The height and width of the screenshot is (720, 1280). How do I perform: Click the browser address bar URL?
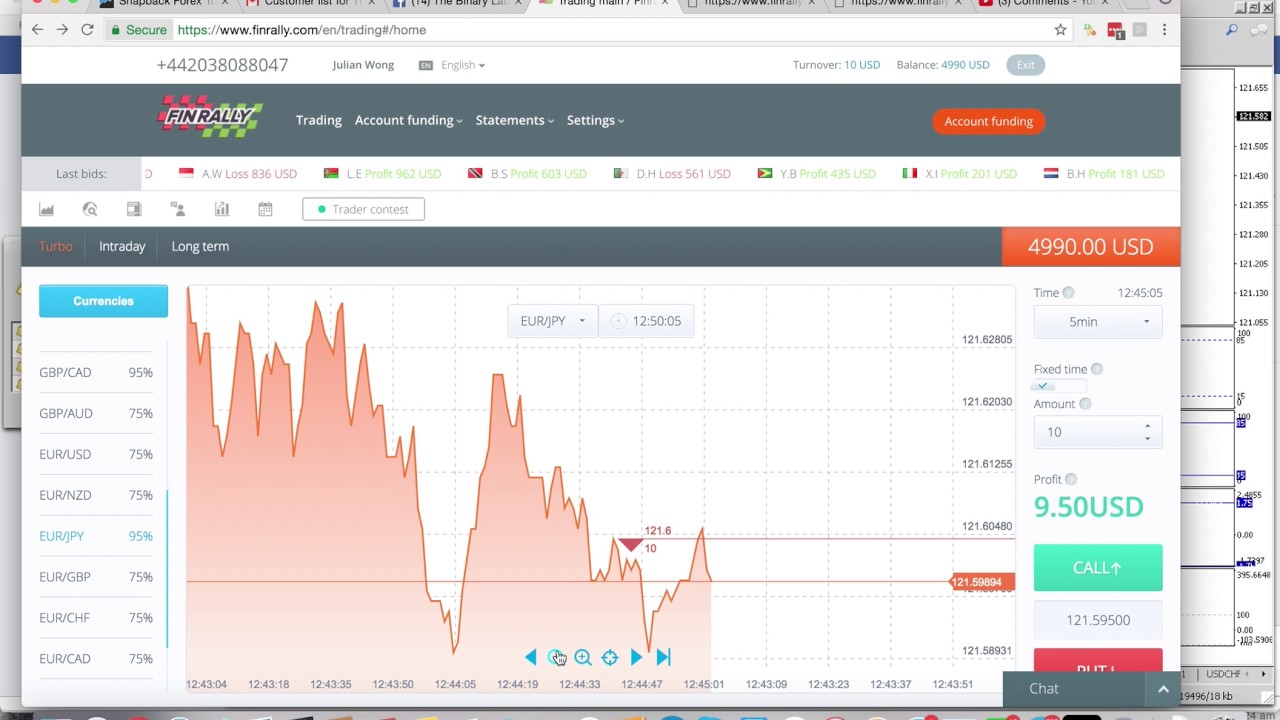click(302, 30)
